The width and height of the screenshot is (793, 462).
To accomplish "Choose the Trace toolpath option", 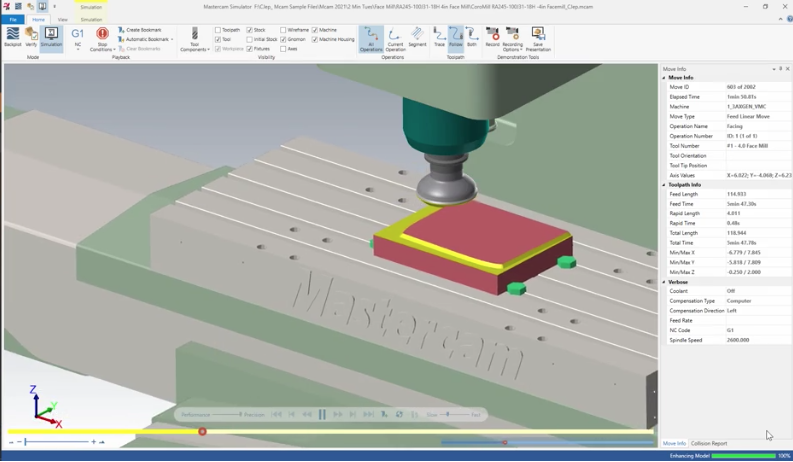I will [439, 38].
